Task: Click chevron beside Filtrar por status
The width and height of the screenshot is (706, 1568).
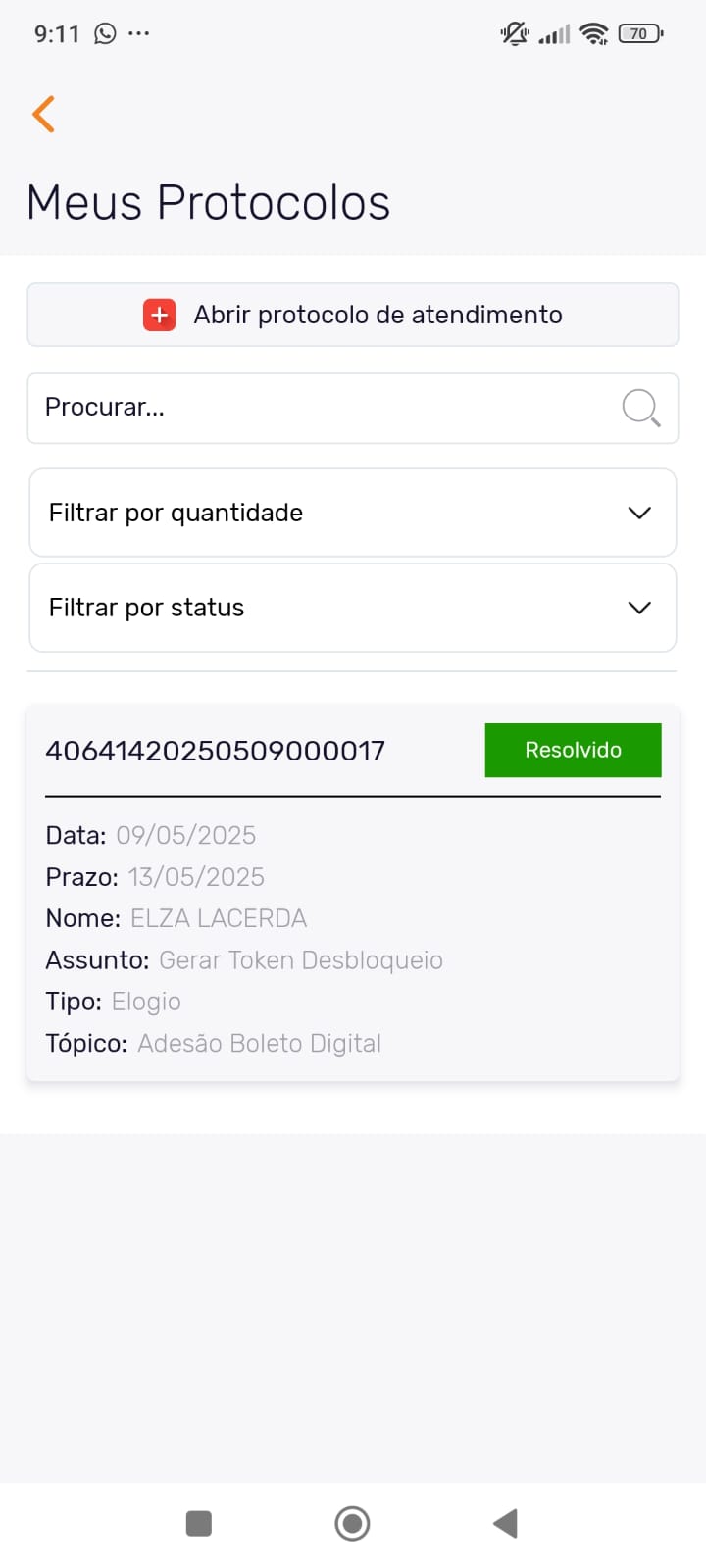Action: coord(639,608)
